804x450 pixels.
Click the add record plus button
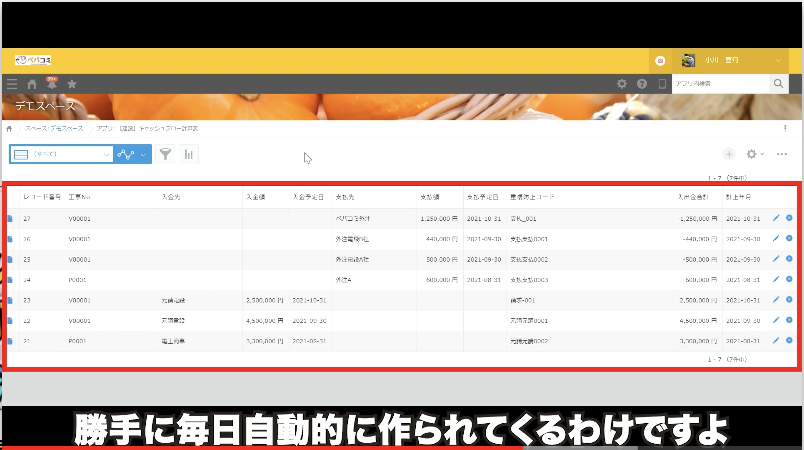pos(728,154)
